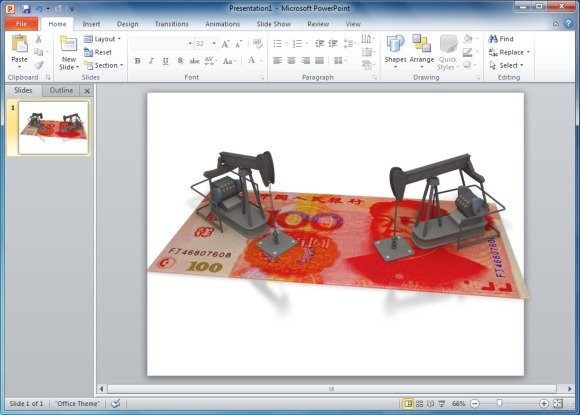Click the New Slide icon

tap(68, 44)
